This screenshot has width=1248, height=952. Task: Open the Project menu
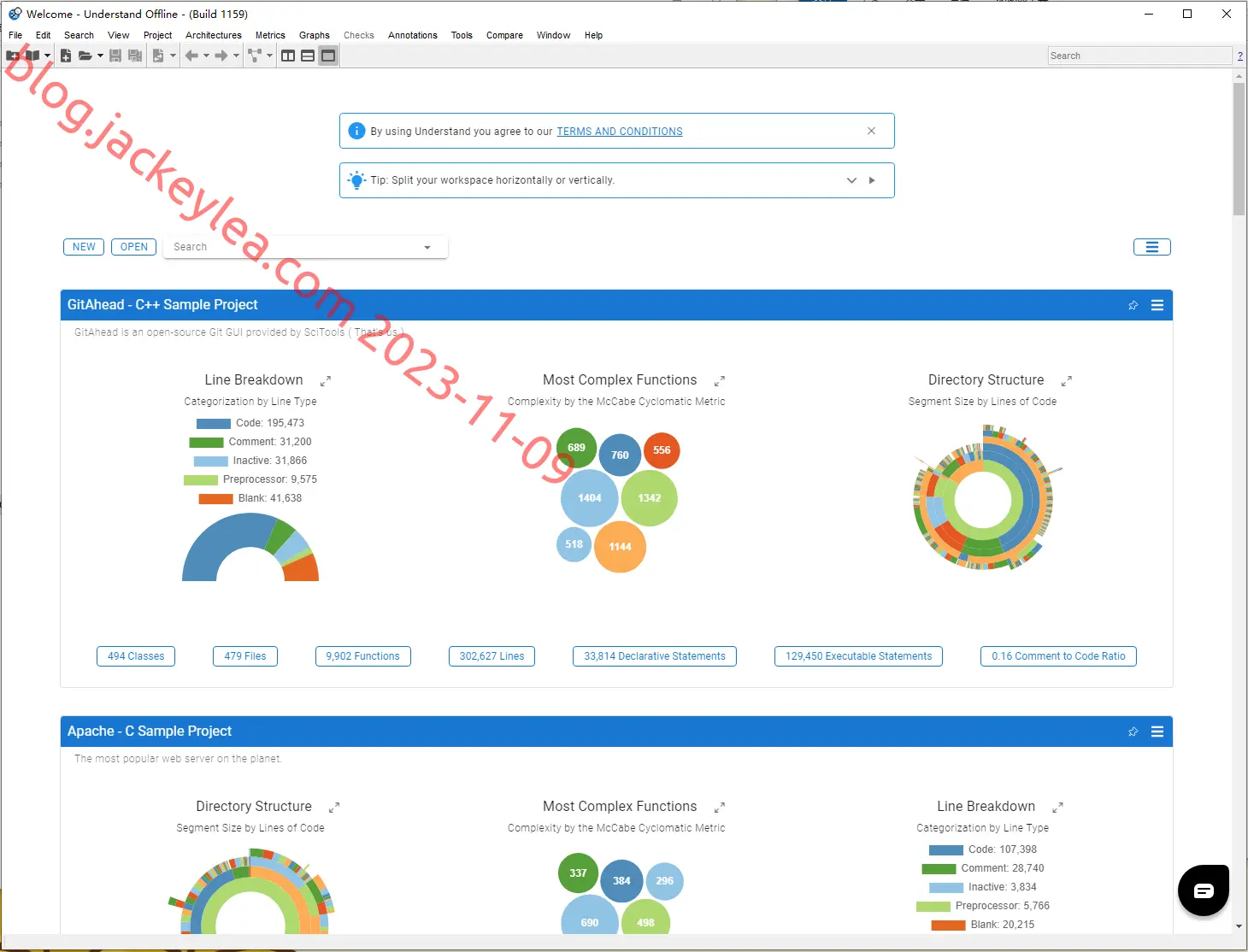pyautogui.click(x=157, y=35)
